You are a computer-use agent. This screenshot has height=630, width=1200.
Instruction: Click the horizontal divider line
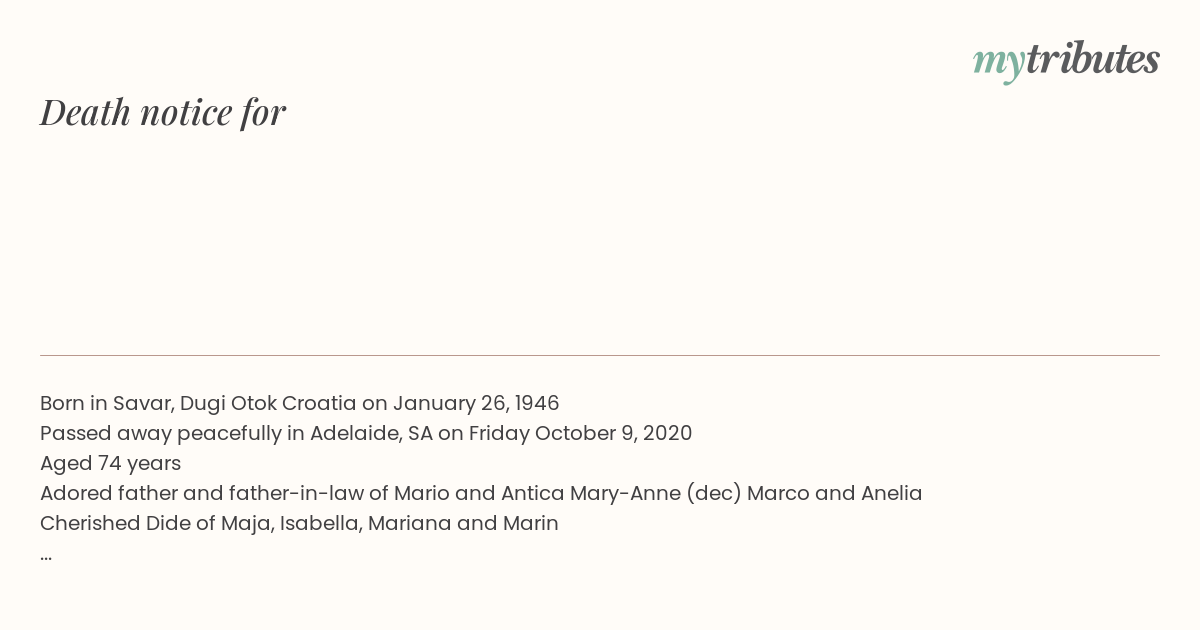(600, 355)
